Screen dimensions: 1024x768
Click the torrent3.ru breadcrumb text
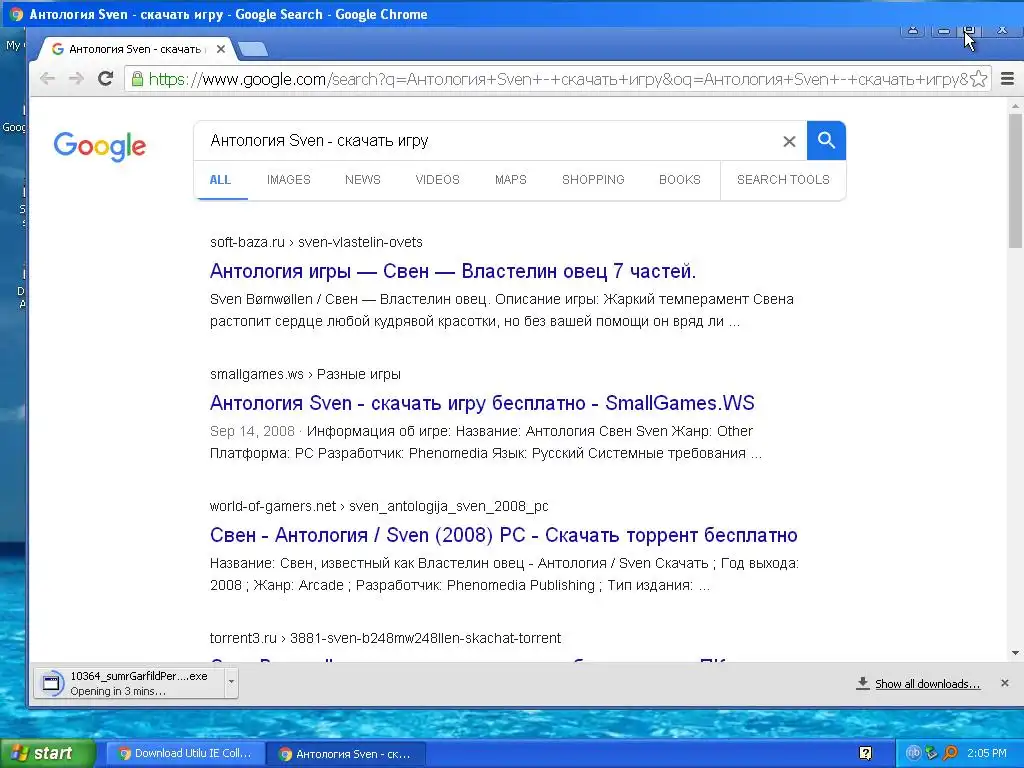coord(385,638)
